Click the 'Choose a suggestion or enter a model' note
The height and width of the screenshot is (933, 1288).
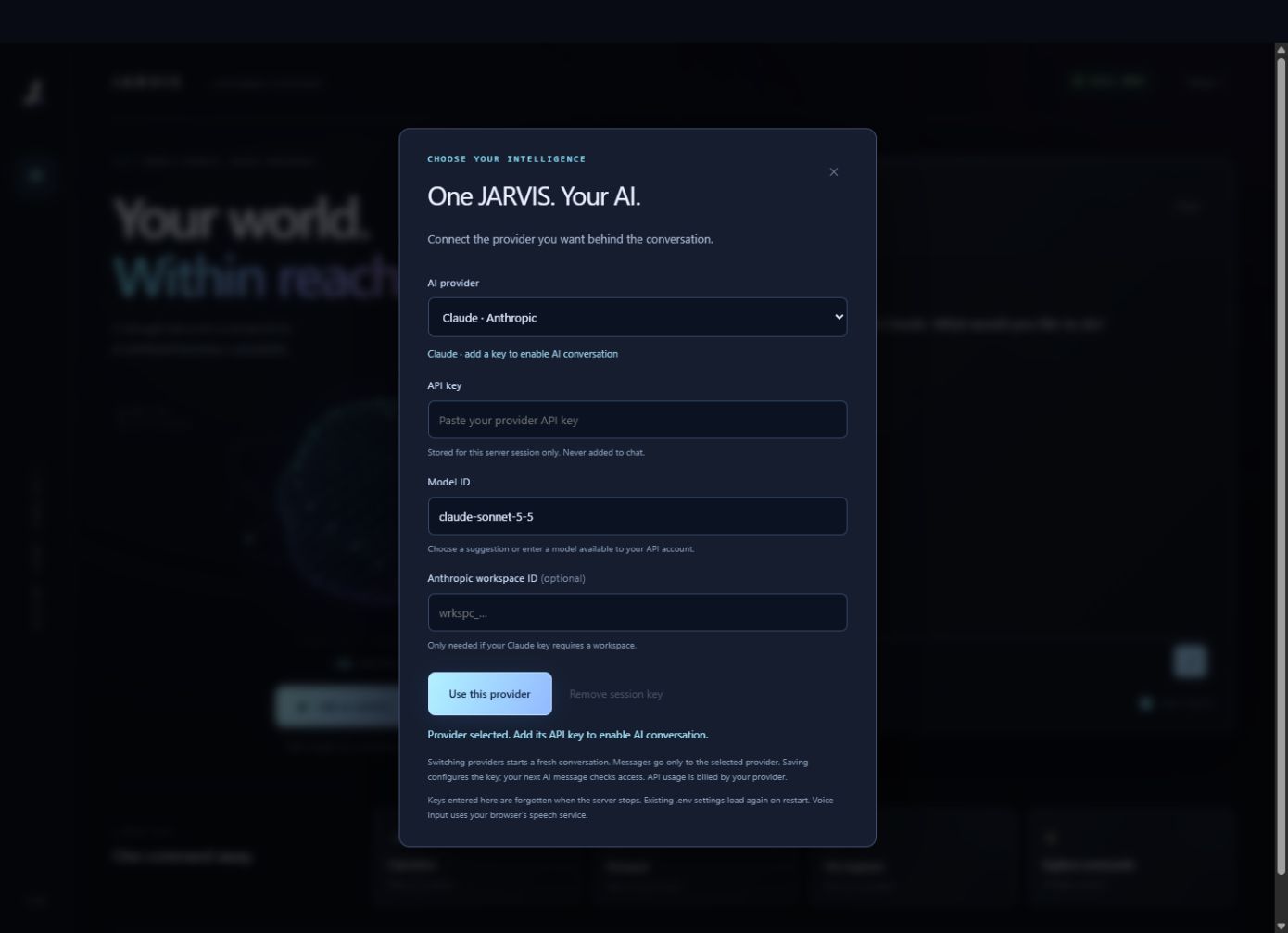pos(561,549)
